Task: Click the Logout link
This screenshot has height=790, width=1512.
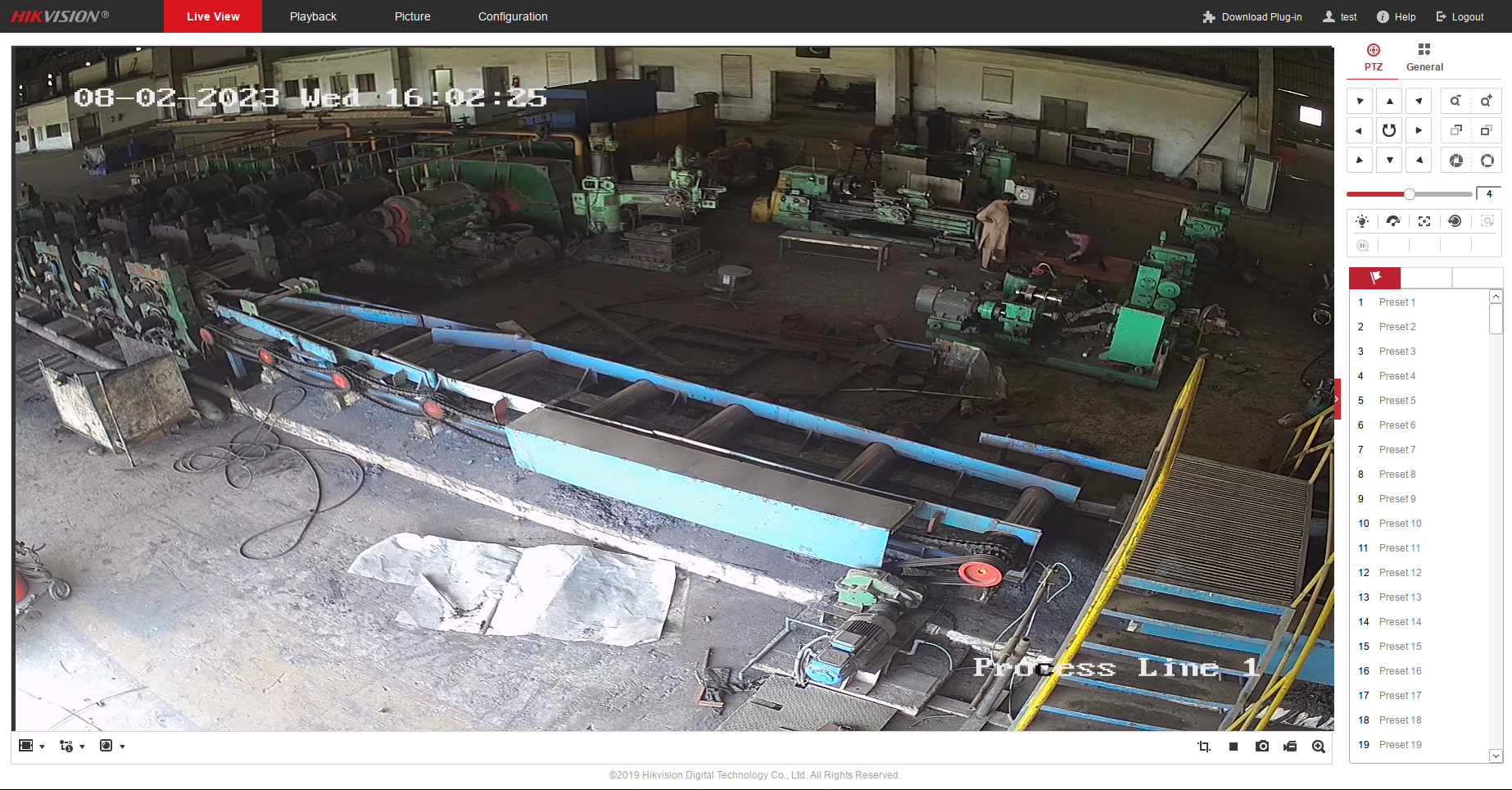Action: point(1460,16)
